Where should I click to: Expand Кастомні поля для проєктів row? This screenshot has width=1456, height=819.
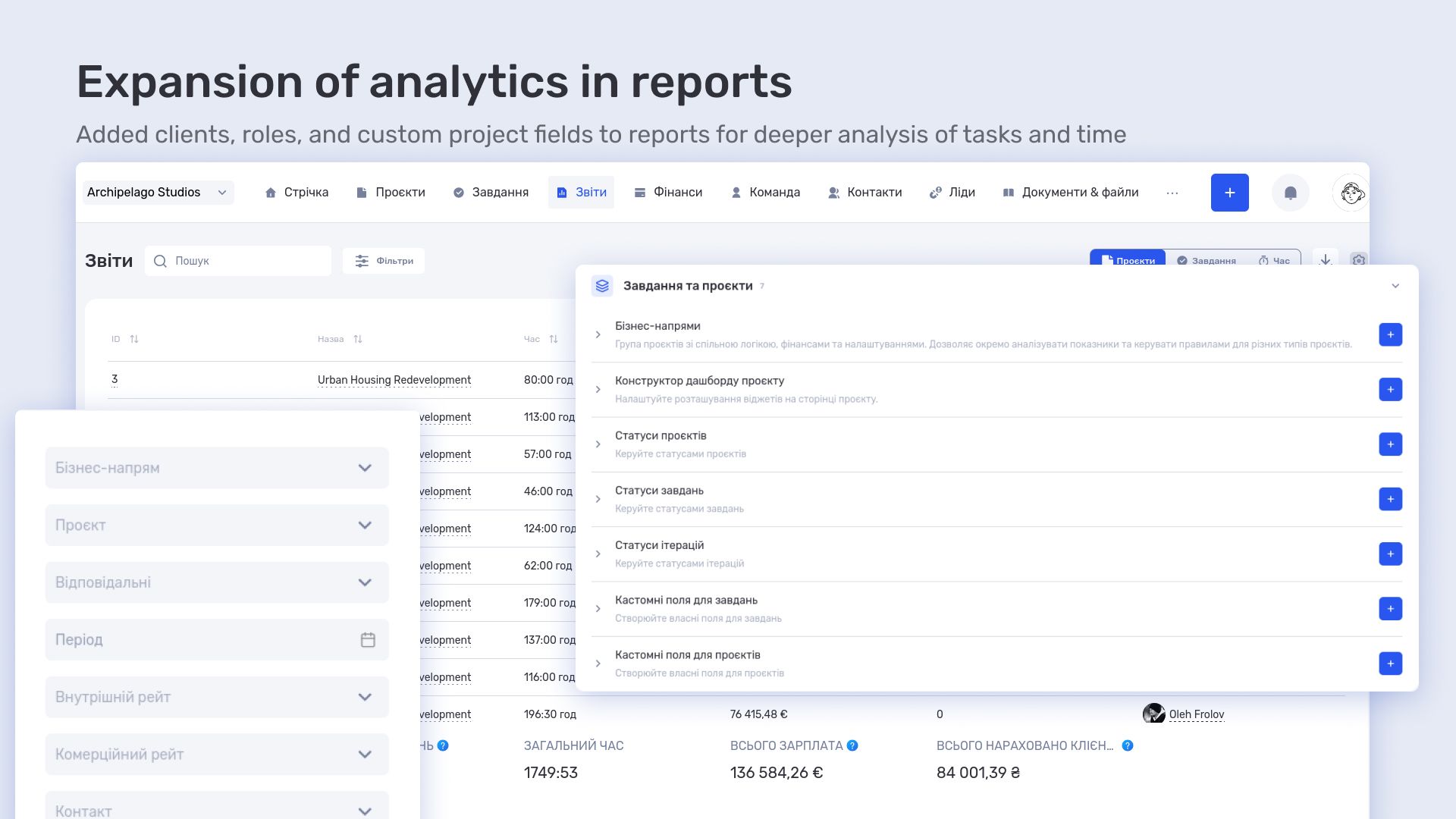coord(598,664)
